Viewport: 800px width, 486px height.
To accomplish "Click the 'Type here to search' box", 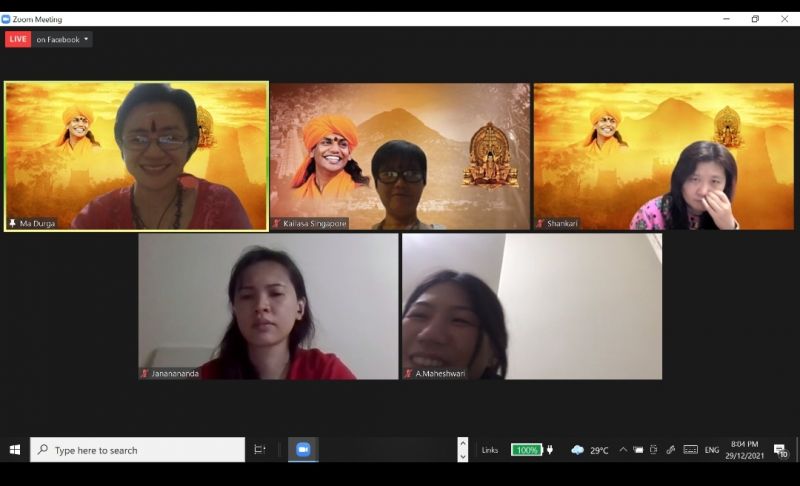I will point(138,450).
